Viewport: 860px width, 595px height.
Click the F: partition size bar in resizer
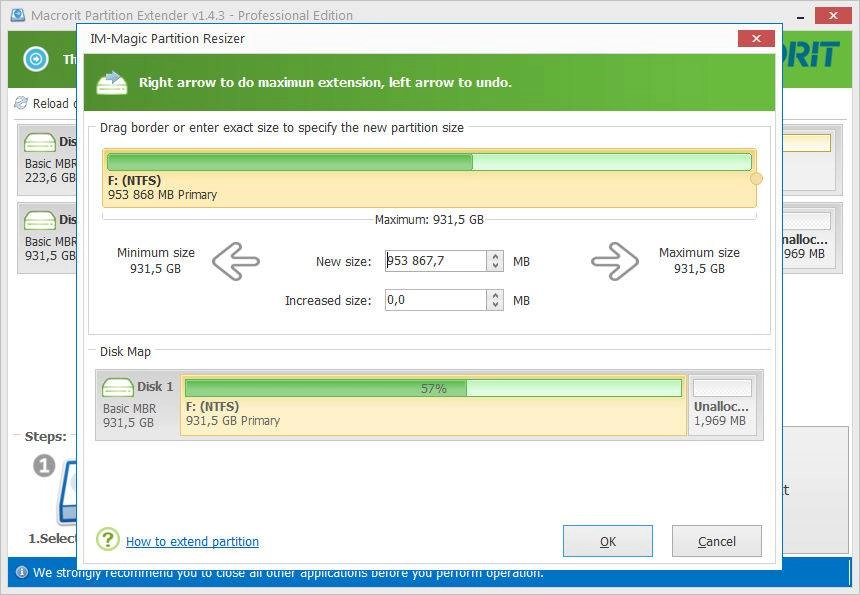pos(429,162)
